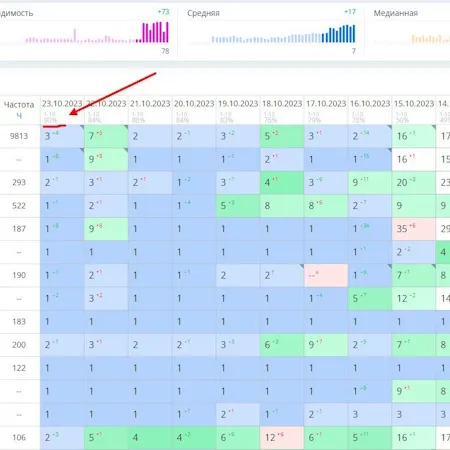Image resolution: width=450 pixels, height=450 pixels.
Task: Click the magenta visibility bar chart
Action: [x=97, y=33]
